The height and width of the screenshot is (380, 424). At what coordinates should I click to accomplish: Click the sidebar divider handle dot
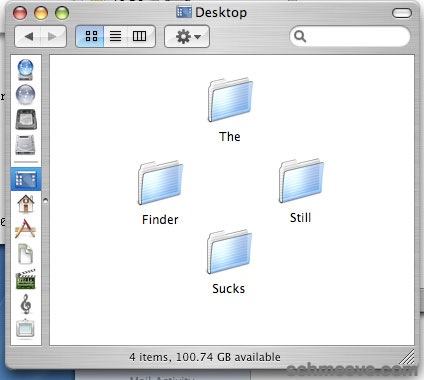[45, 200]
